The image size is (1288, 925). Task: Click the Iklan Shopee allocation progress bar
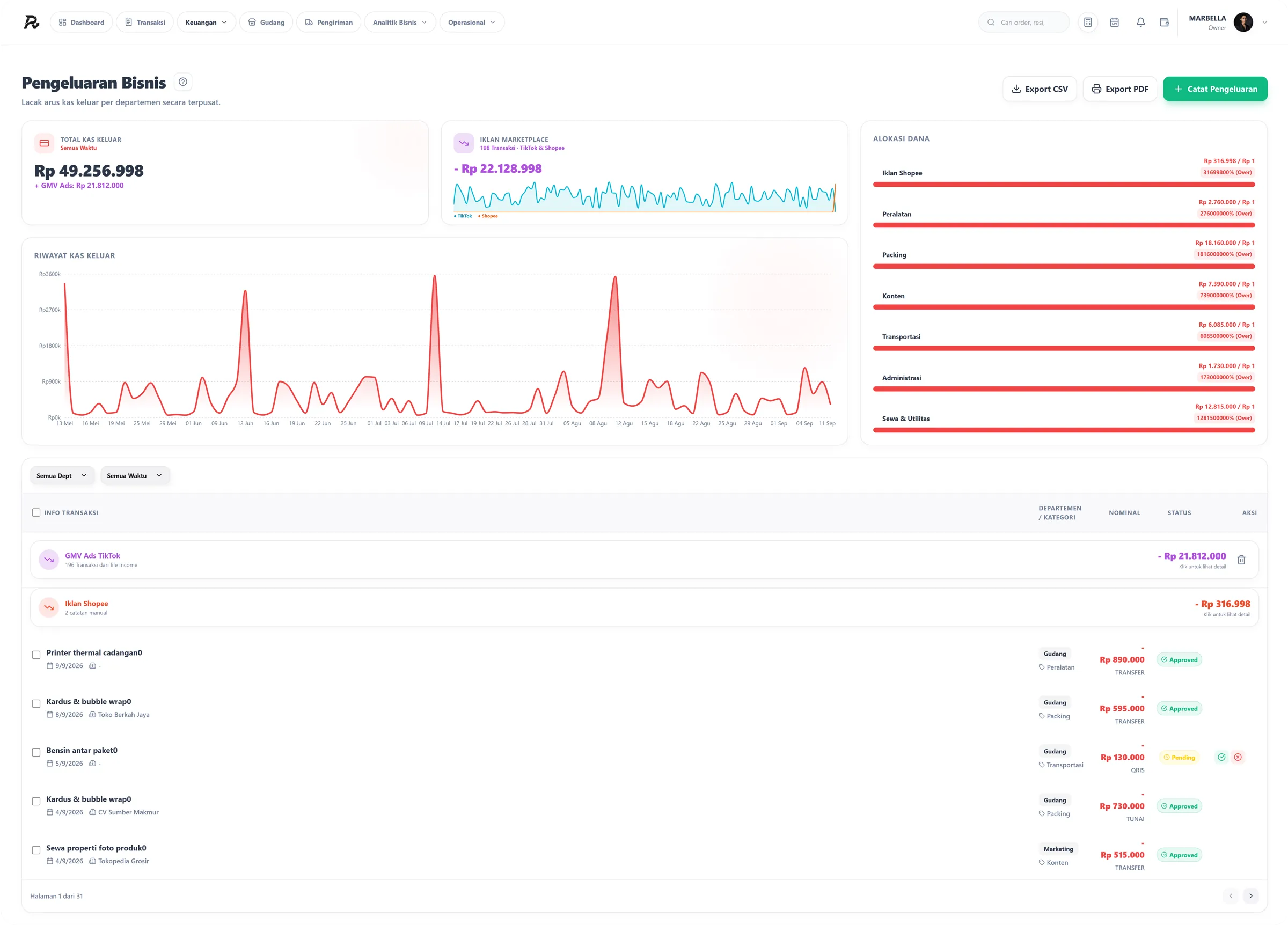pyautogui.click(x=1064, y=185)
